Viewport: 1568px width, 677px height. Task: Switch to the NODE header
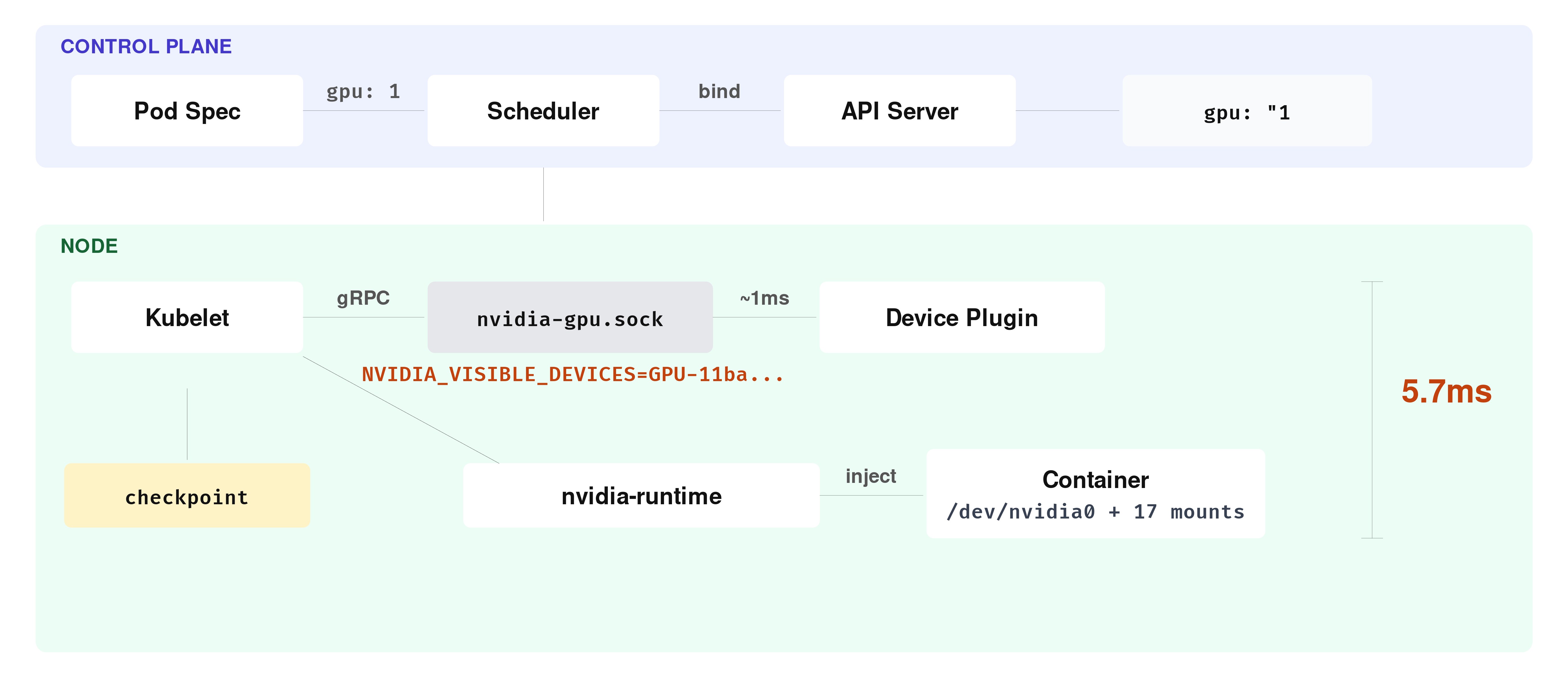pyautogui.click(x=89, y=246)
